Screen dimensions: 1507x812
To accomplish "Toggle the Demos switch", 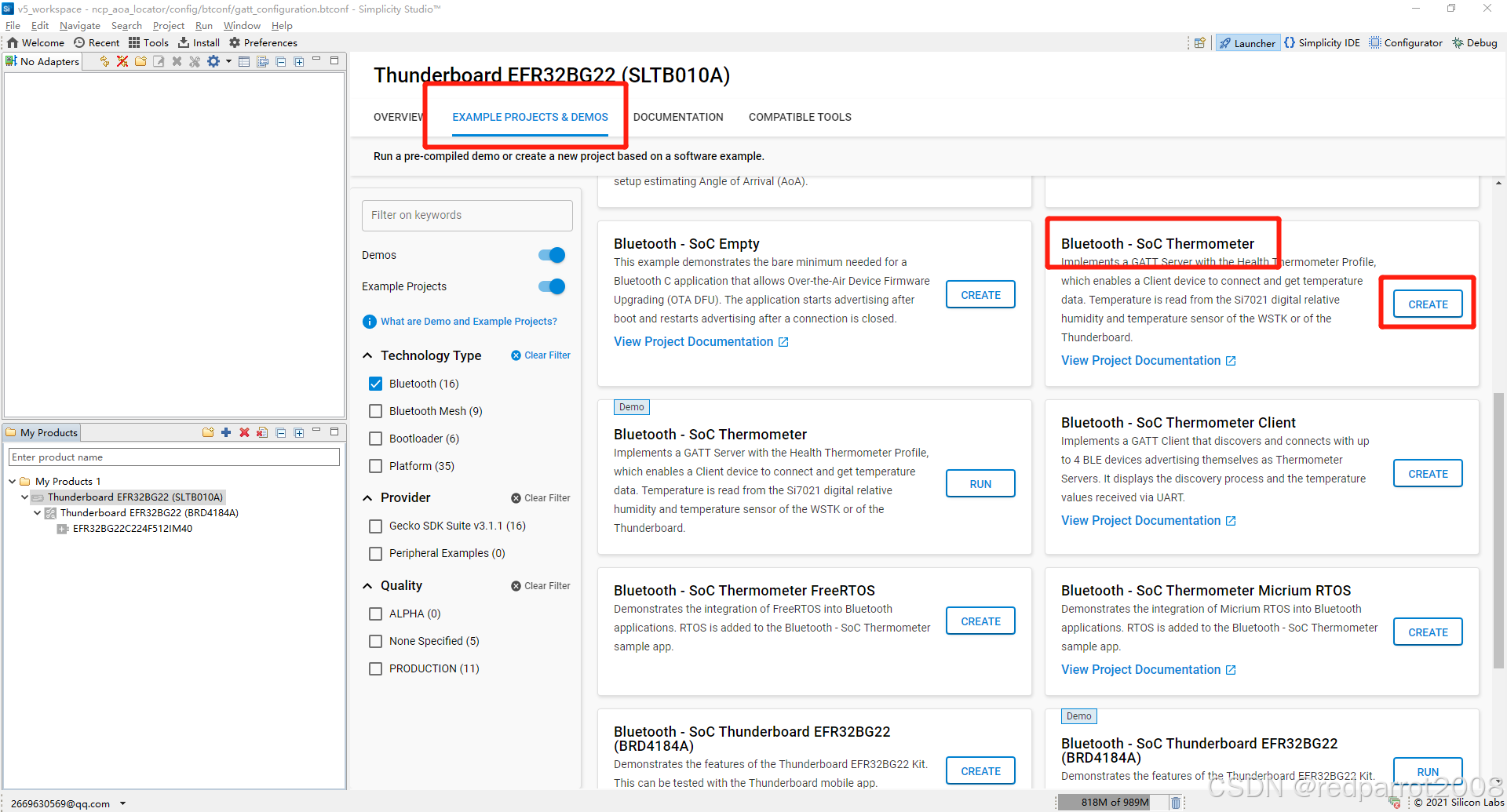I will (x=552, y=255).
